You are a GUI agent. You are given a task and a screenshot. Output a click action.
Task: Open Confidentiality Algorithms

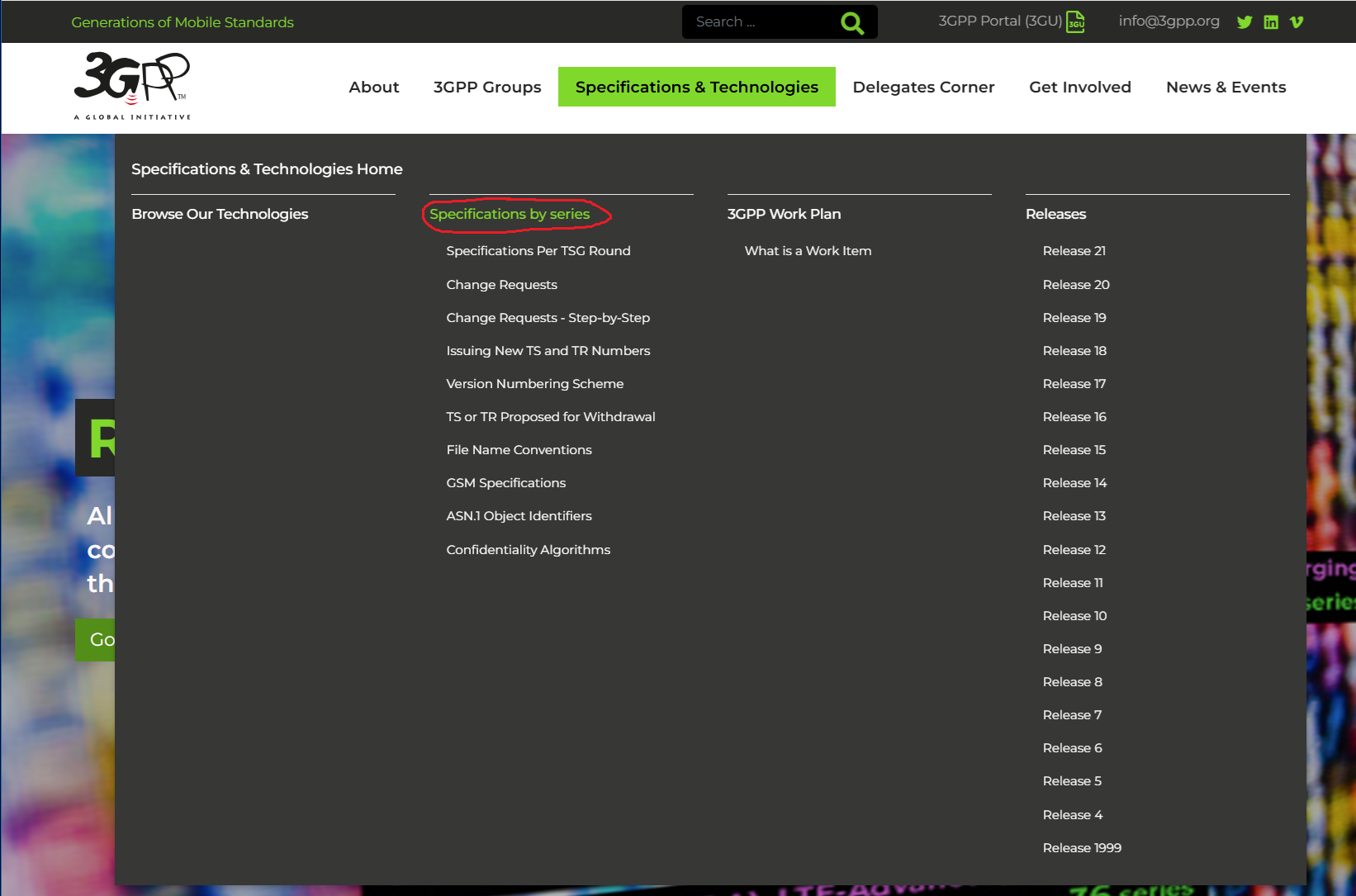click(529, 550)
